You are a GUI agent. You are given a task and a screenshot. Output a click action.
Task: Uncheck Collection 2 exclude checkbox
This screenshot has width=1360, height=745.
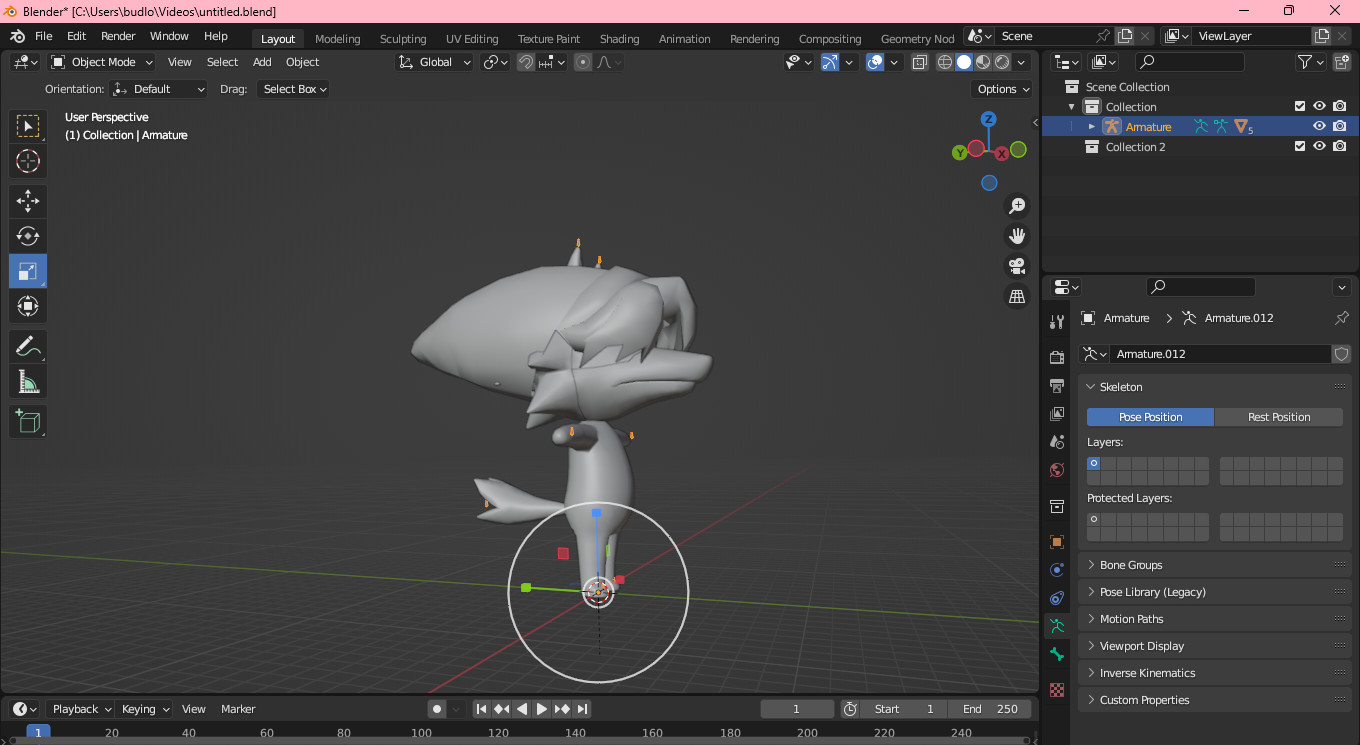click(x=1300, y=147)
